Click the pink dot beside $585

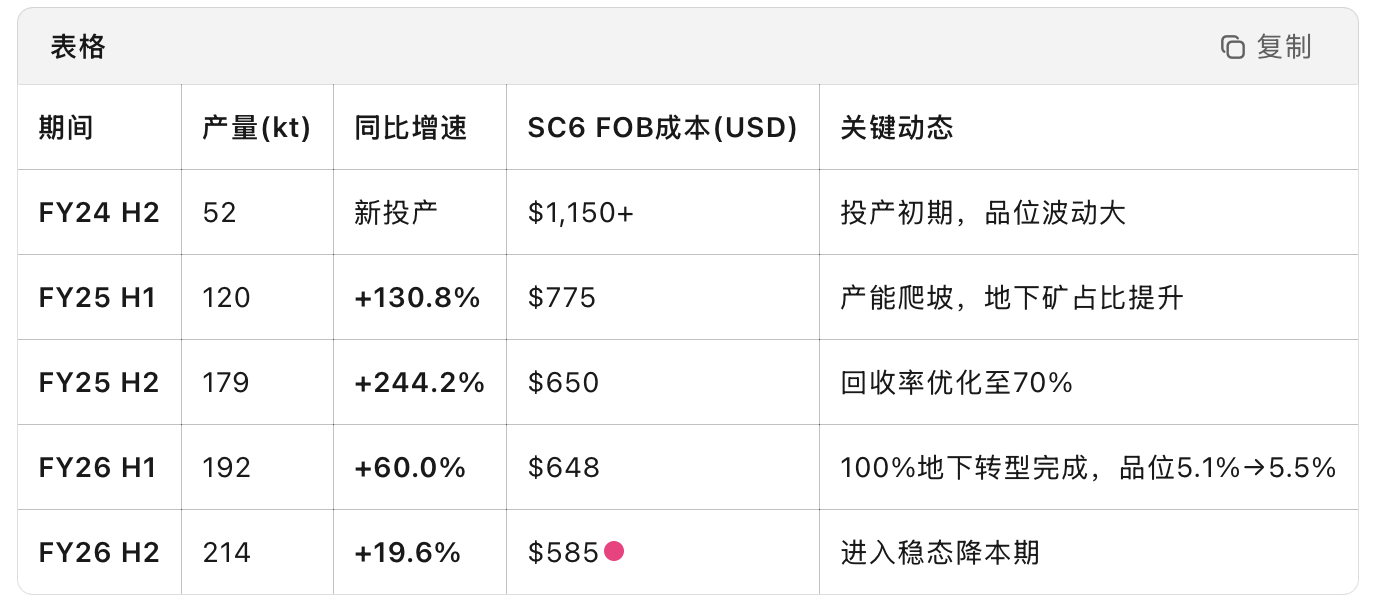[x=614, y=551]
